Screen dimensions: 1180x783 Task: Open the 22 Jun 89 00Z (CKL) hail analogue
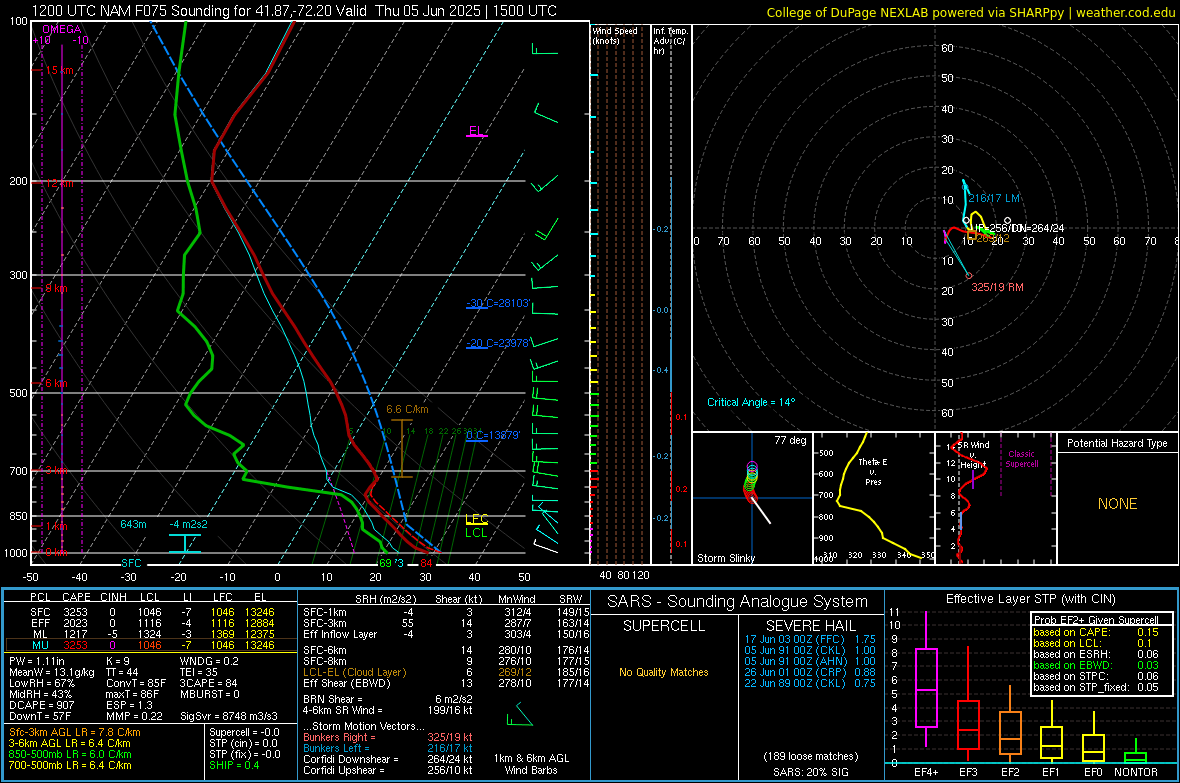810,683
